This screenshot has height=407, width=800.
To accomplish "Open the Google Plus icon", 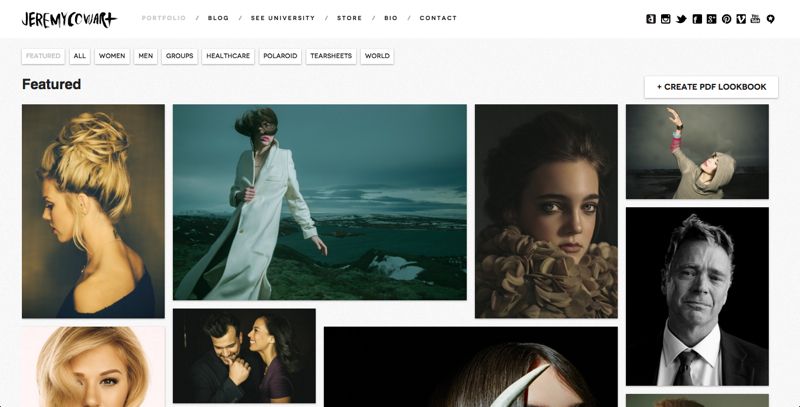I will tap(712, 19).
